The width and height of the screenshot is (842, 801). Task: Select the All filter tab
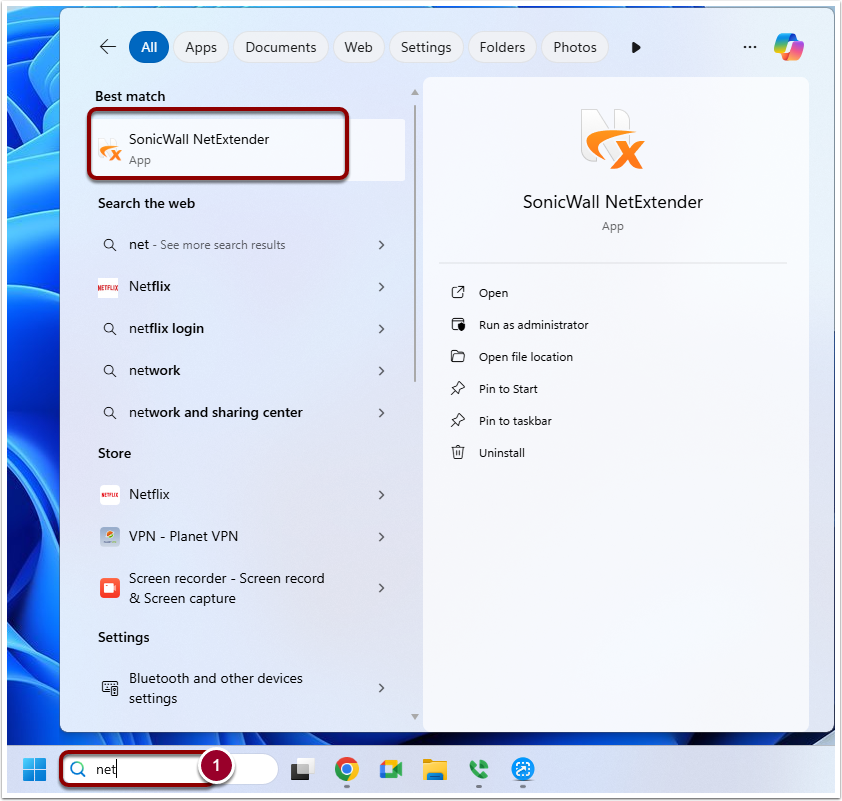coord(149,47)
